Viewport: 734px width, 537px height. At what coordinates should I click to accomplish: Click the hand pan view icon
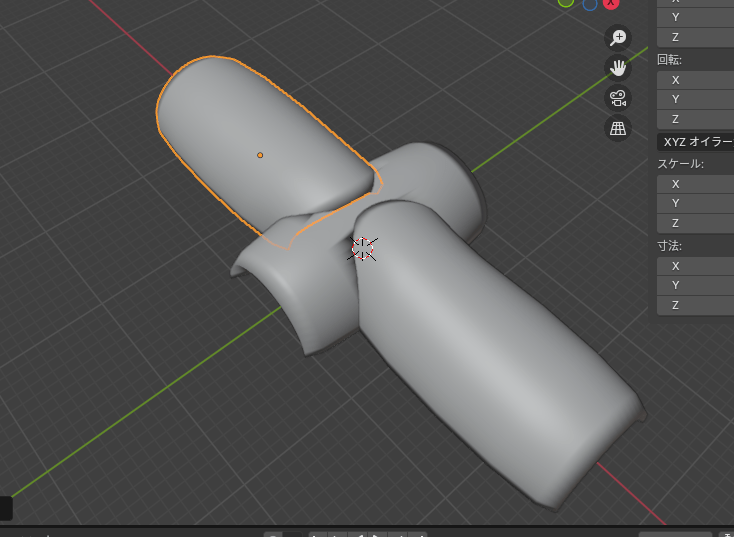[618, 68]
